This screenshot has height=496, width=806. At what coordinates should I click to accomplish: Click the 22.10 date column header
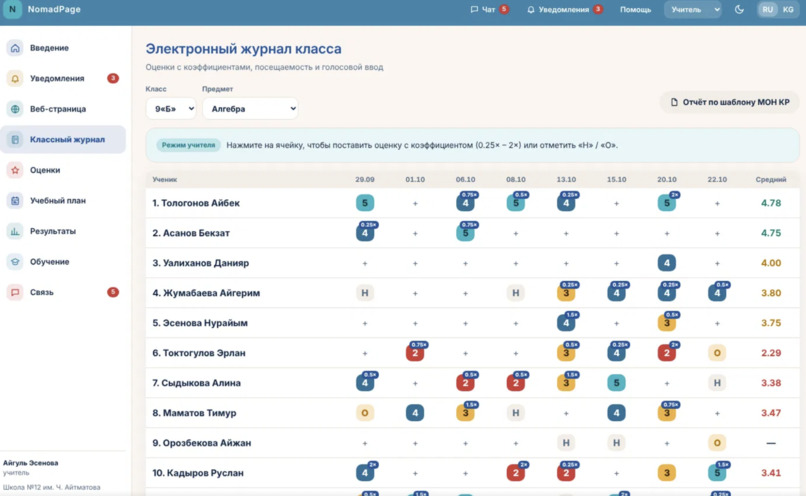pos(717,179)
